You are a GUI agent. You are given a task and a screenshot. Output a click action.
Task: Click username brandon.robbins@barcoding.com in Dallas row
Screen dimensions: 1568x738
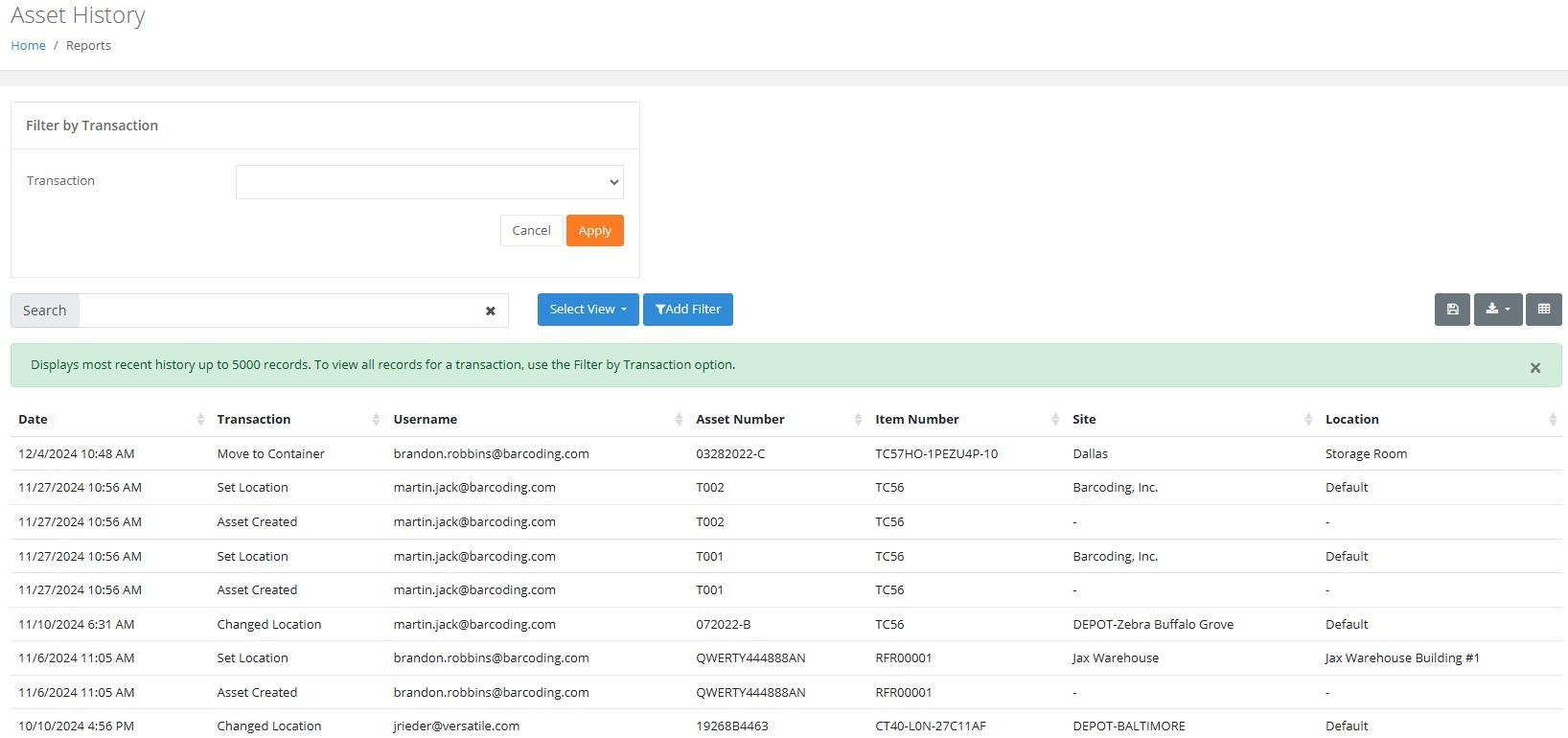[491, 454]
